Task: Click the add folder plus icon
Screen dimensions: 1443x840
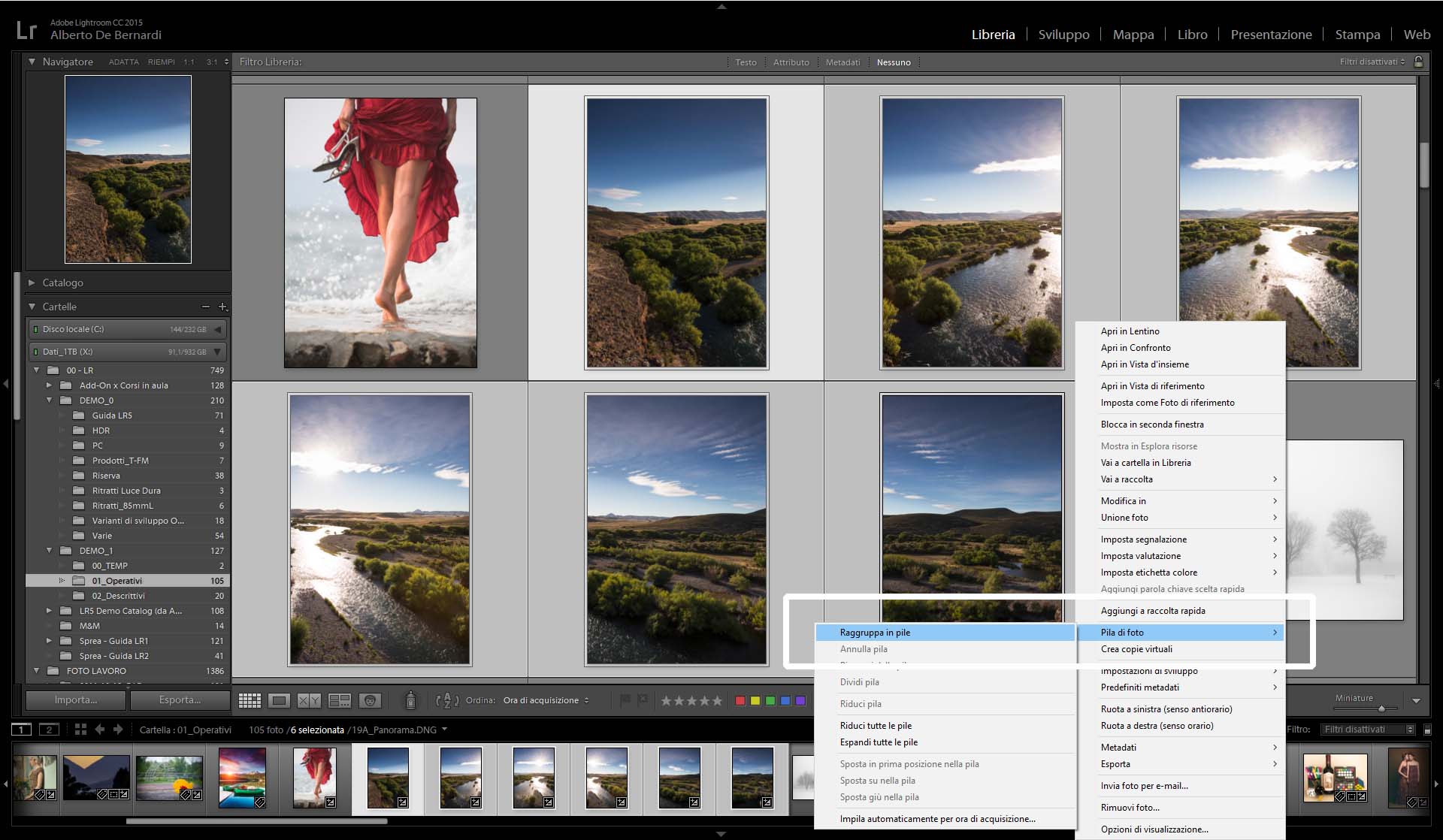Action: click(x=222, y=307)
